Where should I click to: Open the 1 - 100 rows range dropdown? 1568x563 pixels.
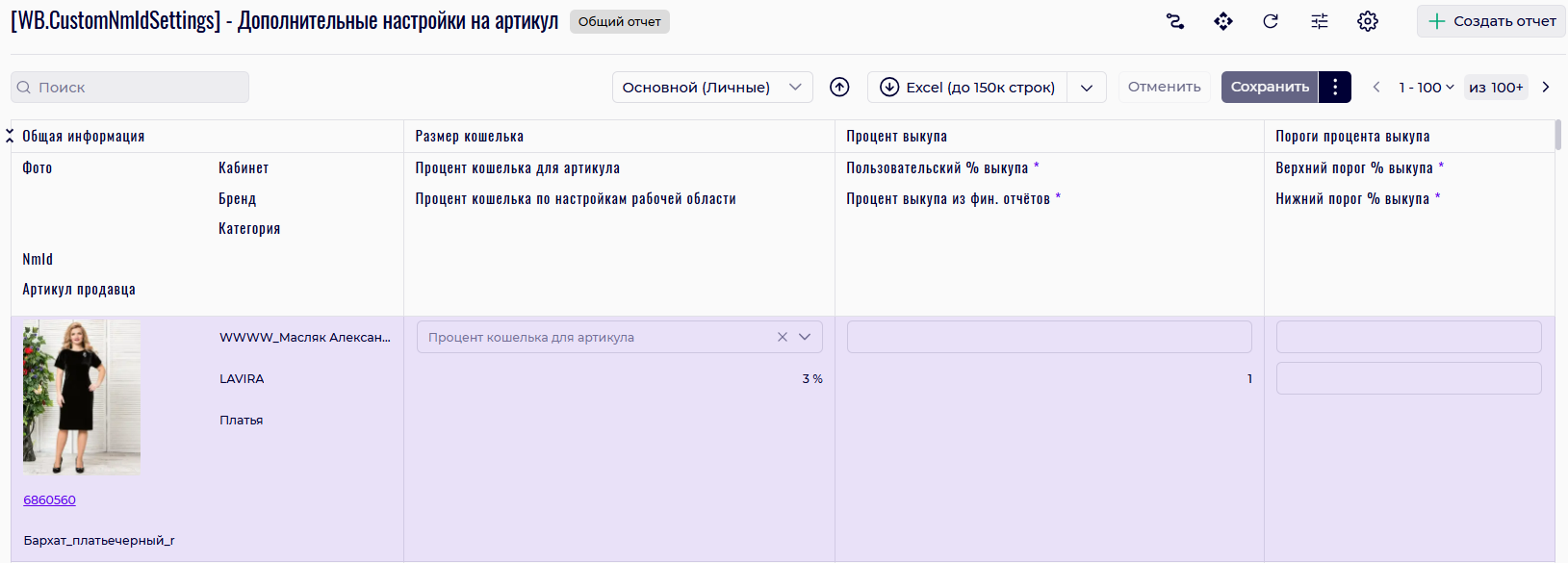click(x=1427, y=88)
